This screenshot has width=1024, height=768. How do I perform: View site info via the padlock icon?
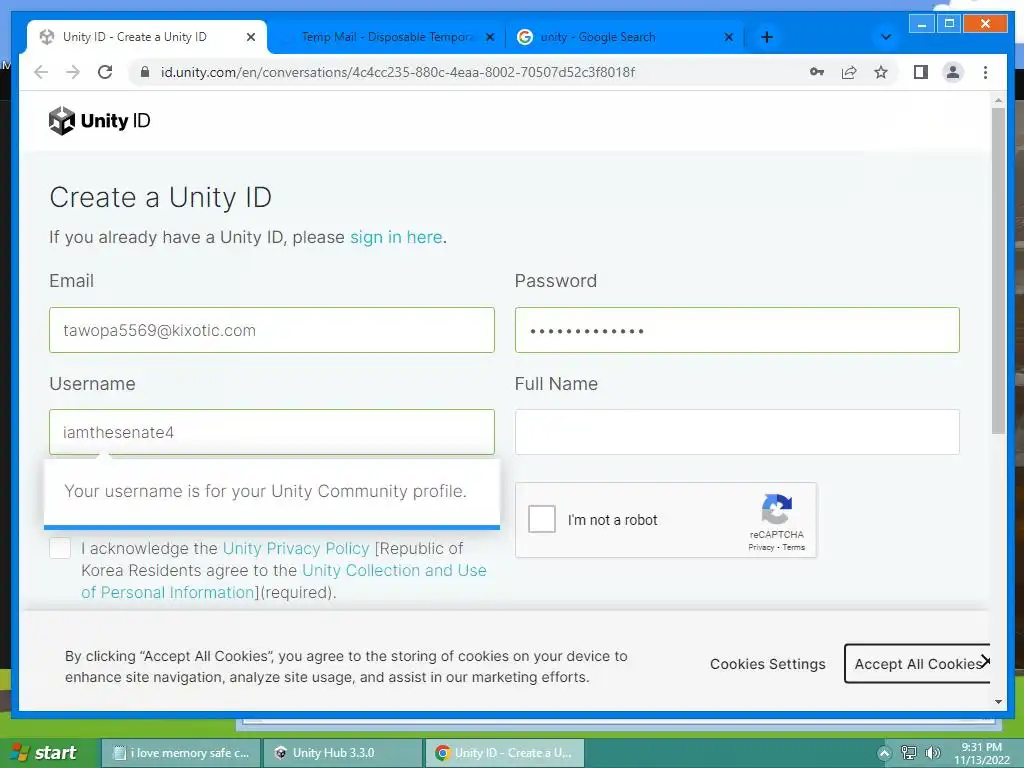(x=145, y=72)
